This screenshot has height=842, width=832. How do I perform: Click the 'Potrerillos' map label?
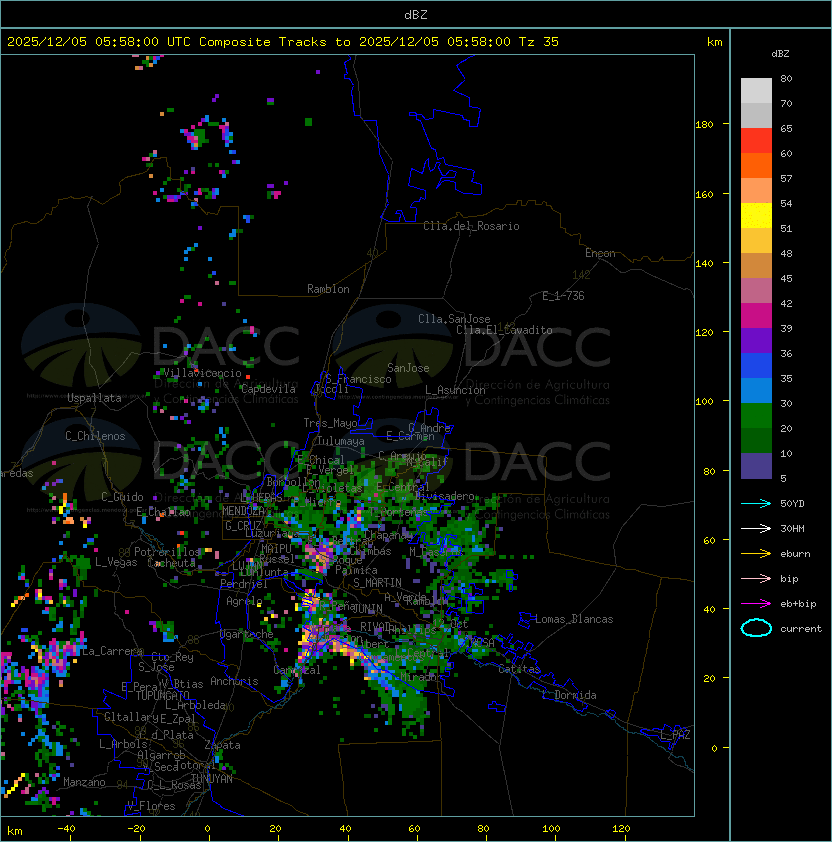pyautogui.click(x=167, y=552)
